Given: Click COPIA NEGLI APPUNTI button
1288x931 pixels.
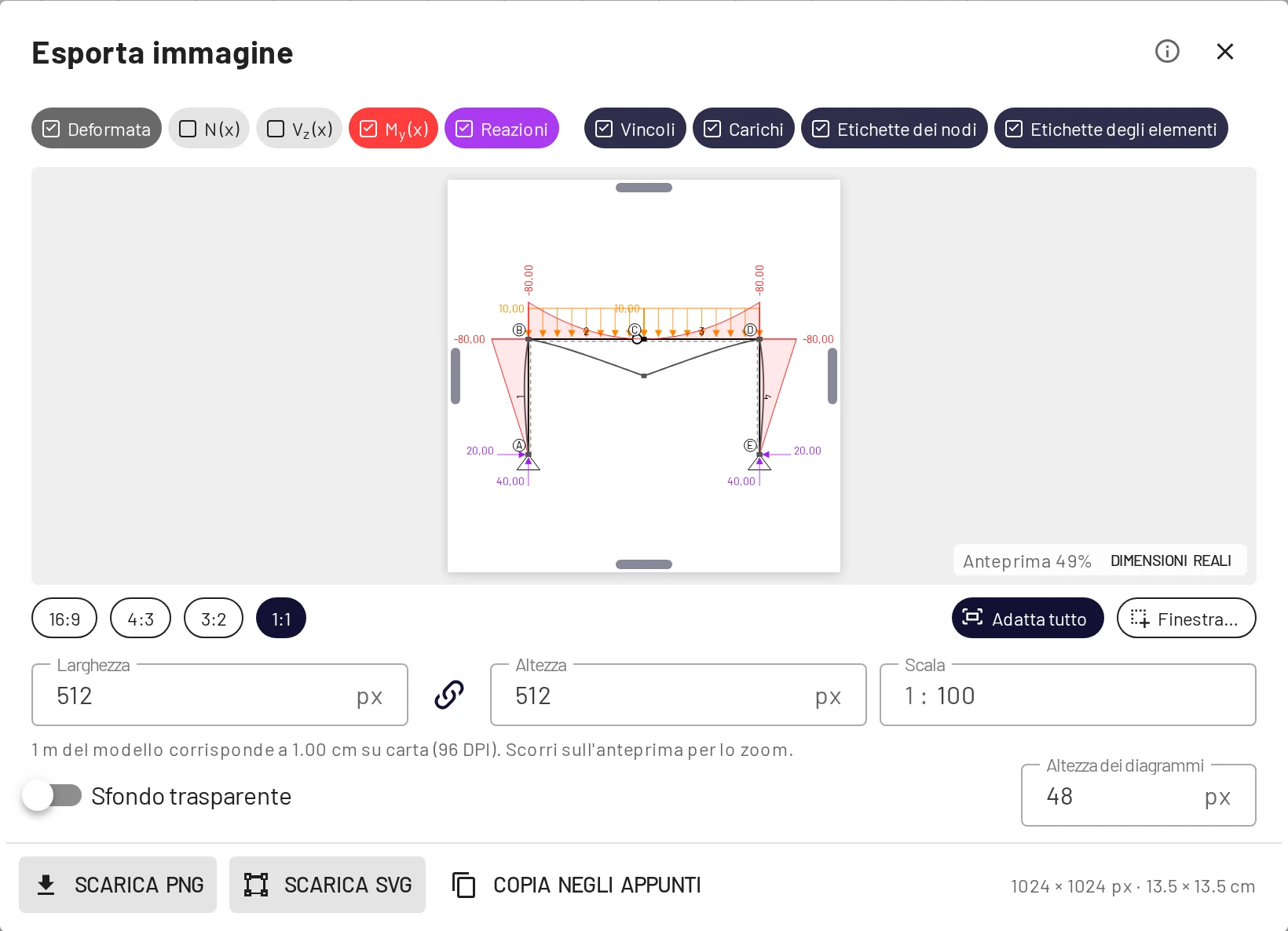Looking at the screenshot, I should coord(577,885).
